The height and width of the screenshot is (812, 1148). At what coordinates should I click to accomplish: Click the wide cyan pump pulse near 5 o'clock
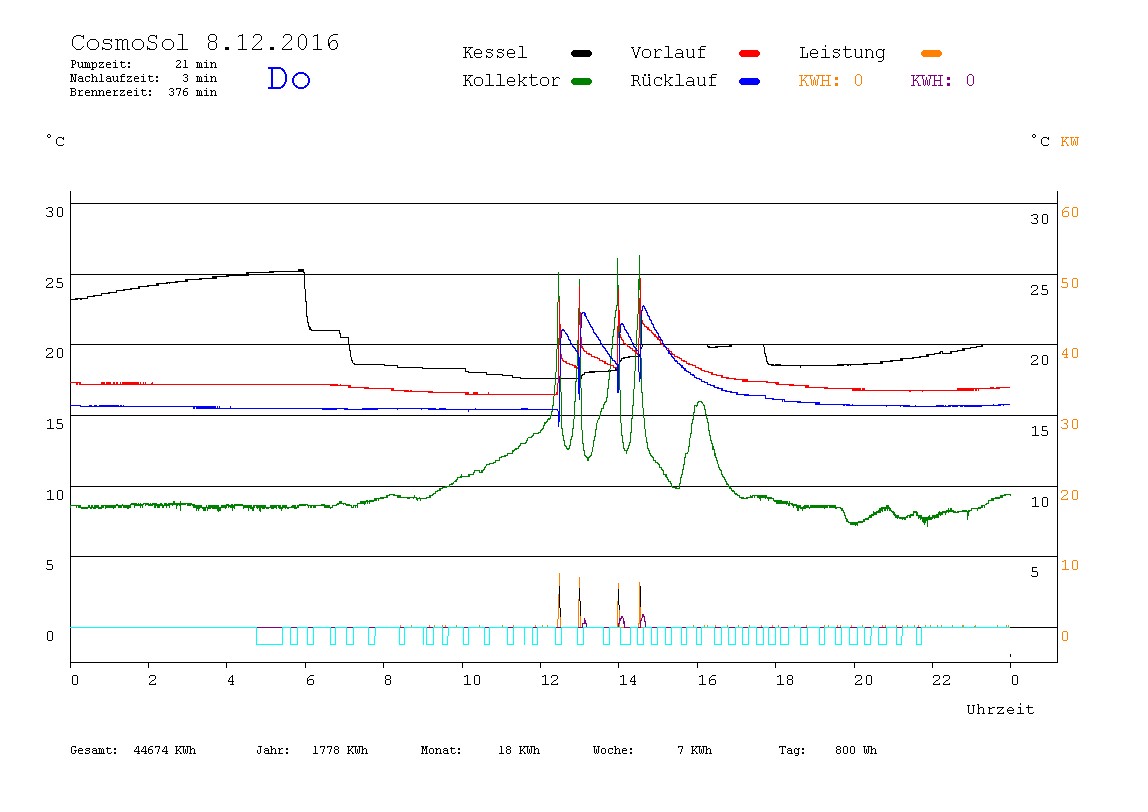pos(269,636)
